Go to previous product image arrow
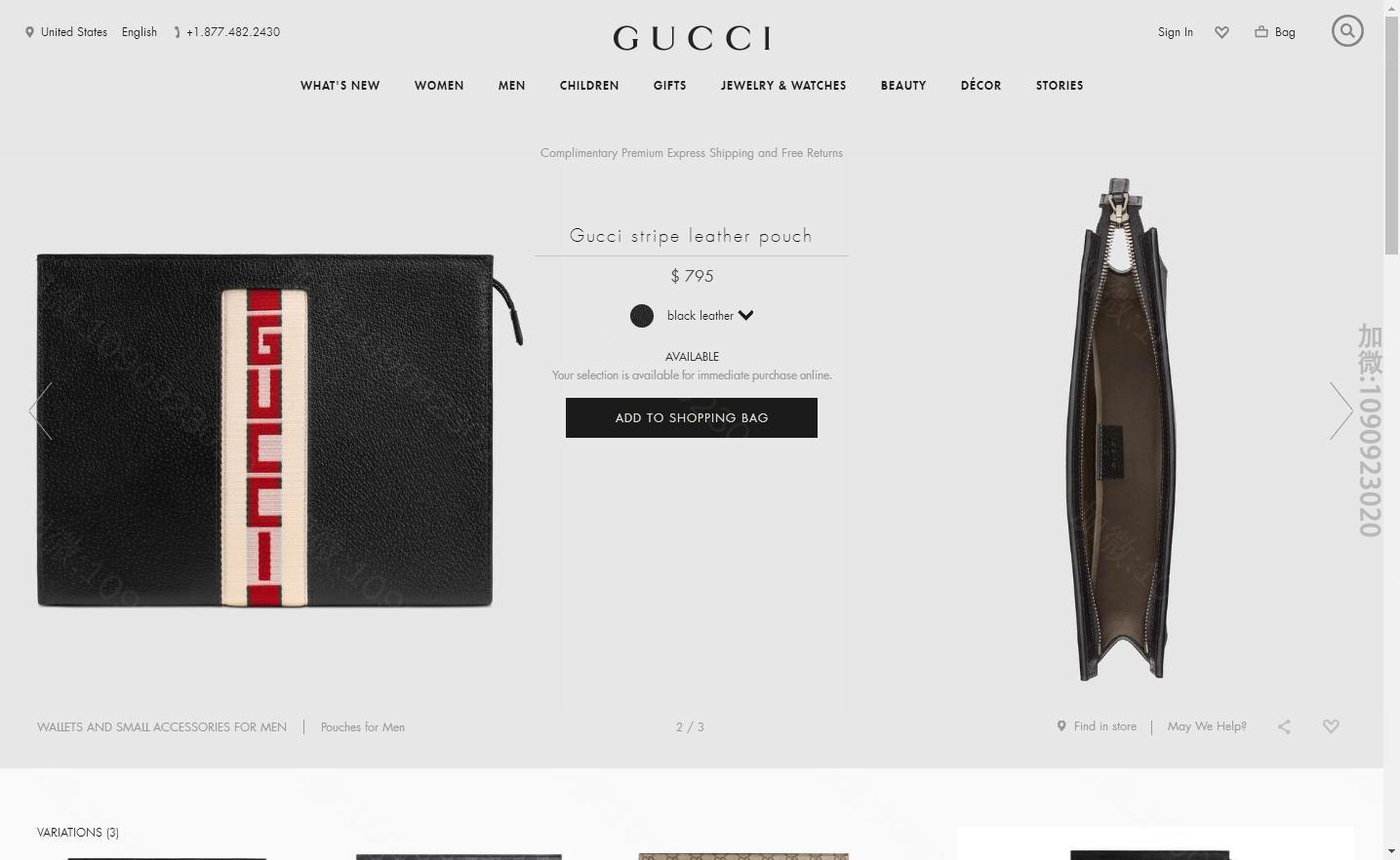This screenshot has width=1400, height=860. (x=41, y=410)
